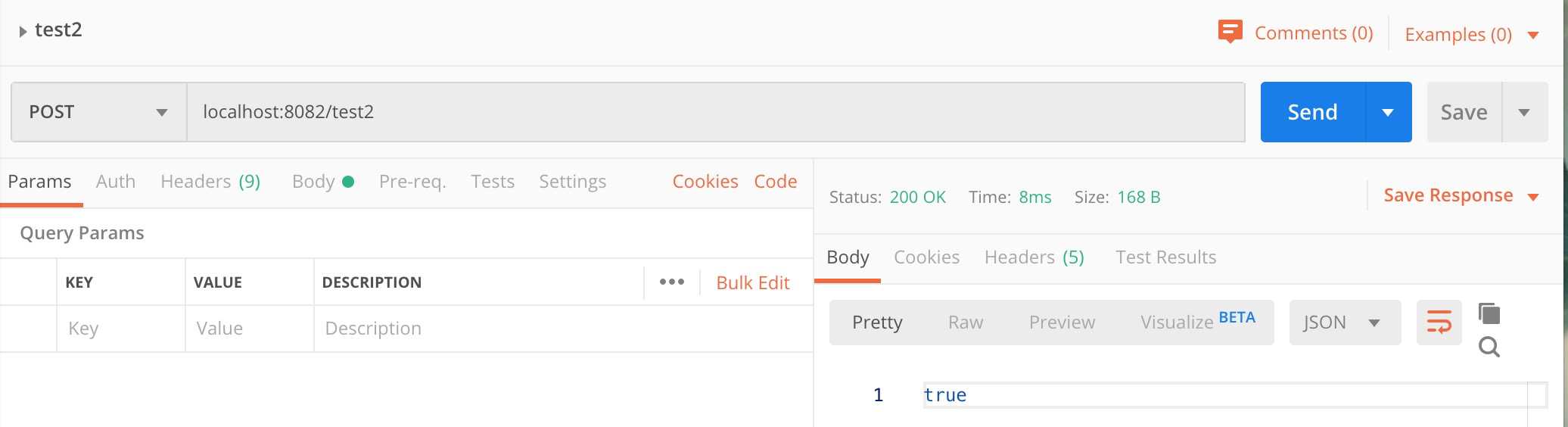Open the three-dots column options
This screenshot has height=427, width=1568.
coord(672,282)
